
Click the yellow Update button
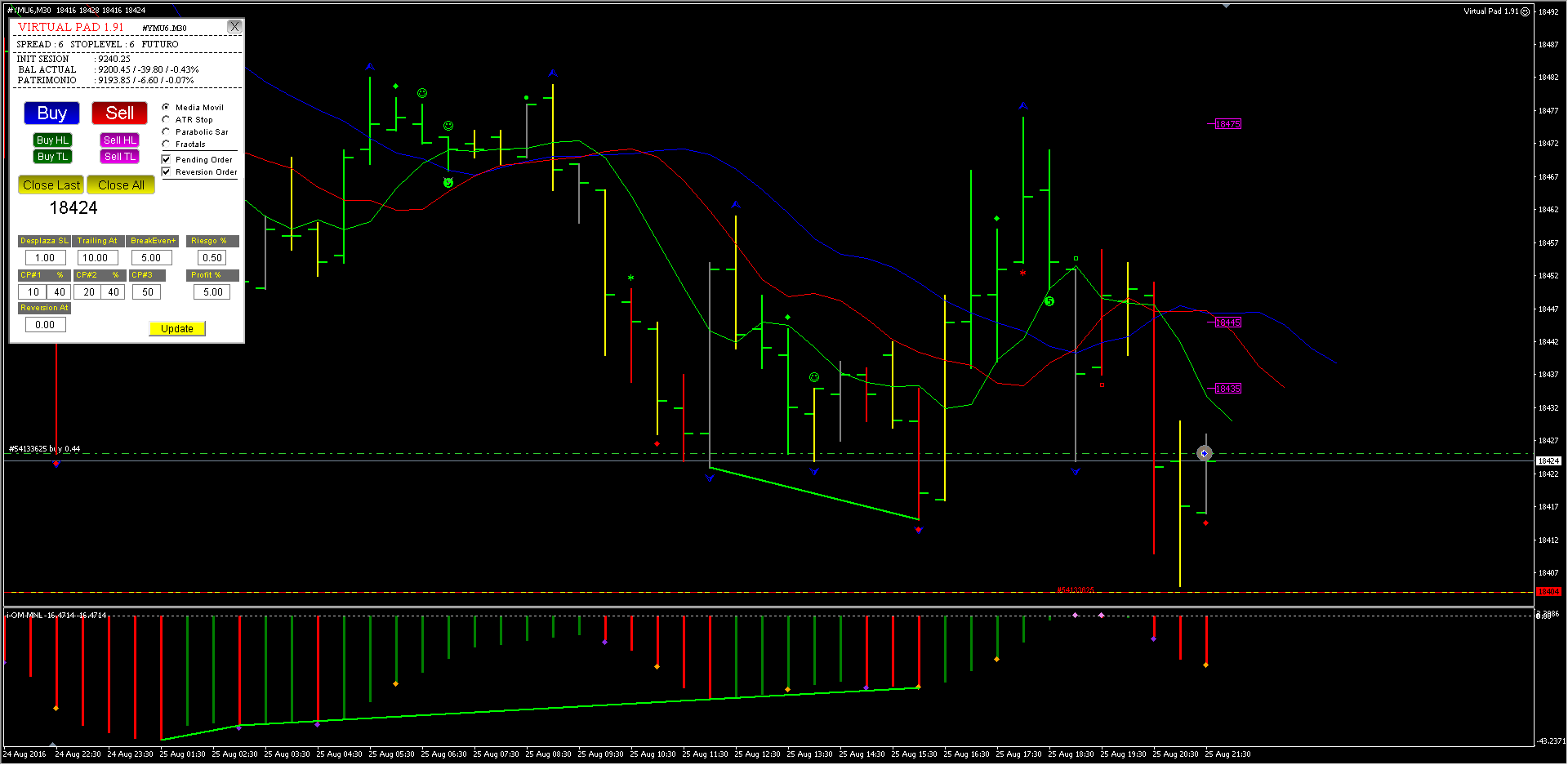177,329
